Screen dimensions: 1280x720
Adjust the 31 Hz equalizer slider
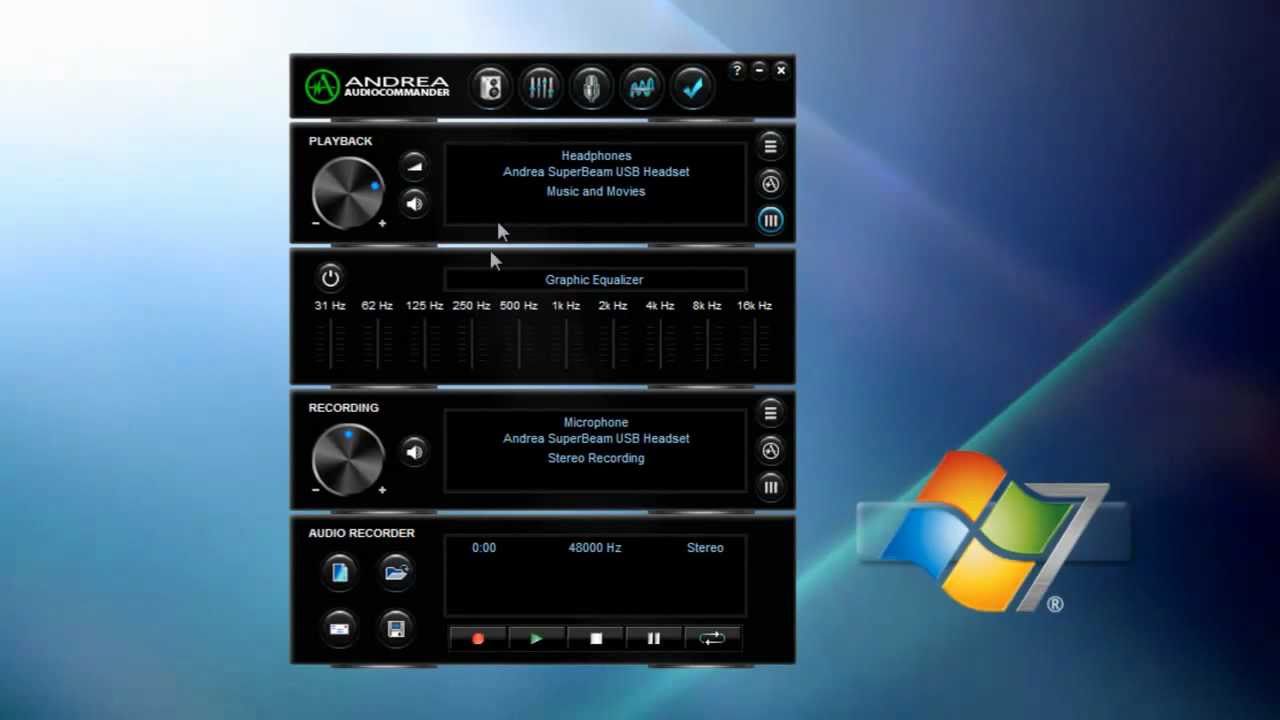[x=330, y=344]
